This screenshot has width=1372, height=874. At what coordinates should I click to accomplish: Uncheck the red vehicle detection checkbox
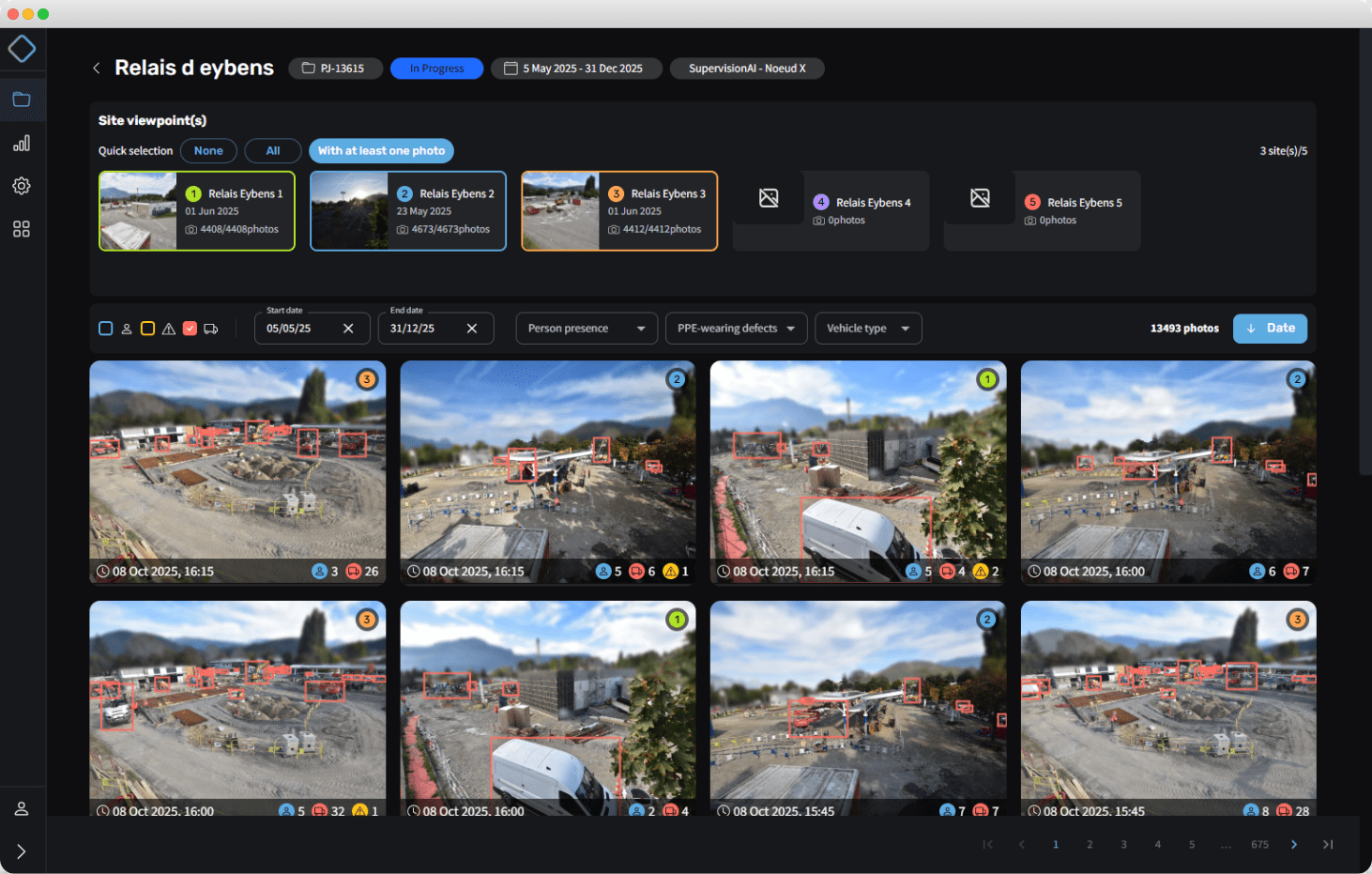190,329
